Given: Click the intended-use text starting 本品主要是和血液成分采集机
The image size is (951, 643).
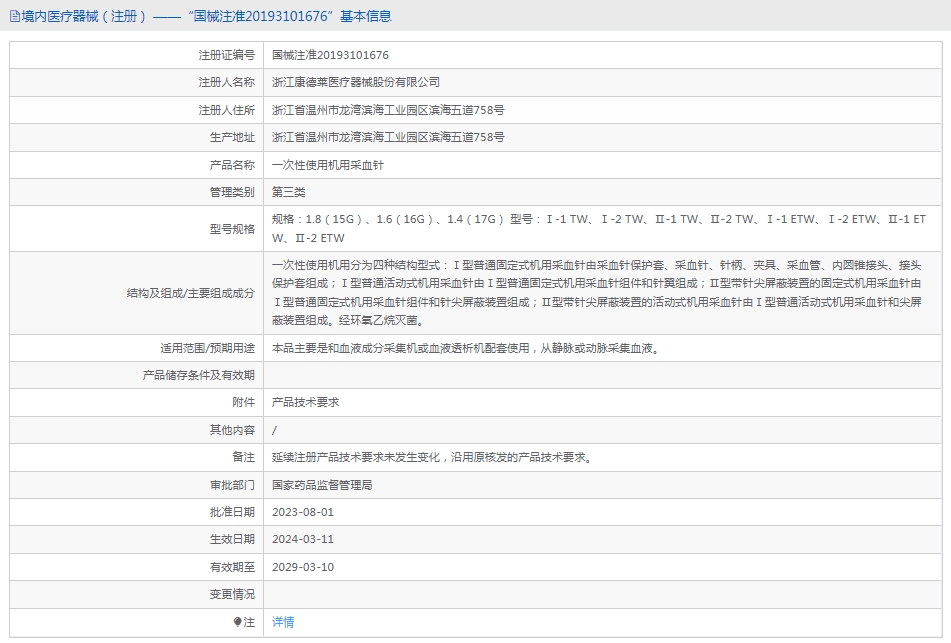Looking at the screenshot, I should point(466,349).
